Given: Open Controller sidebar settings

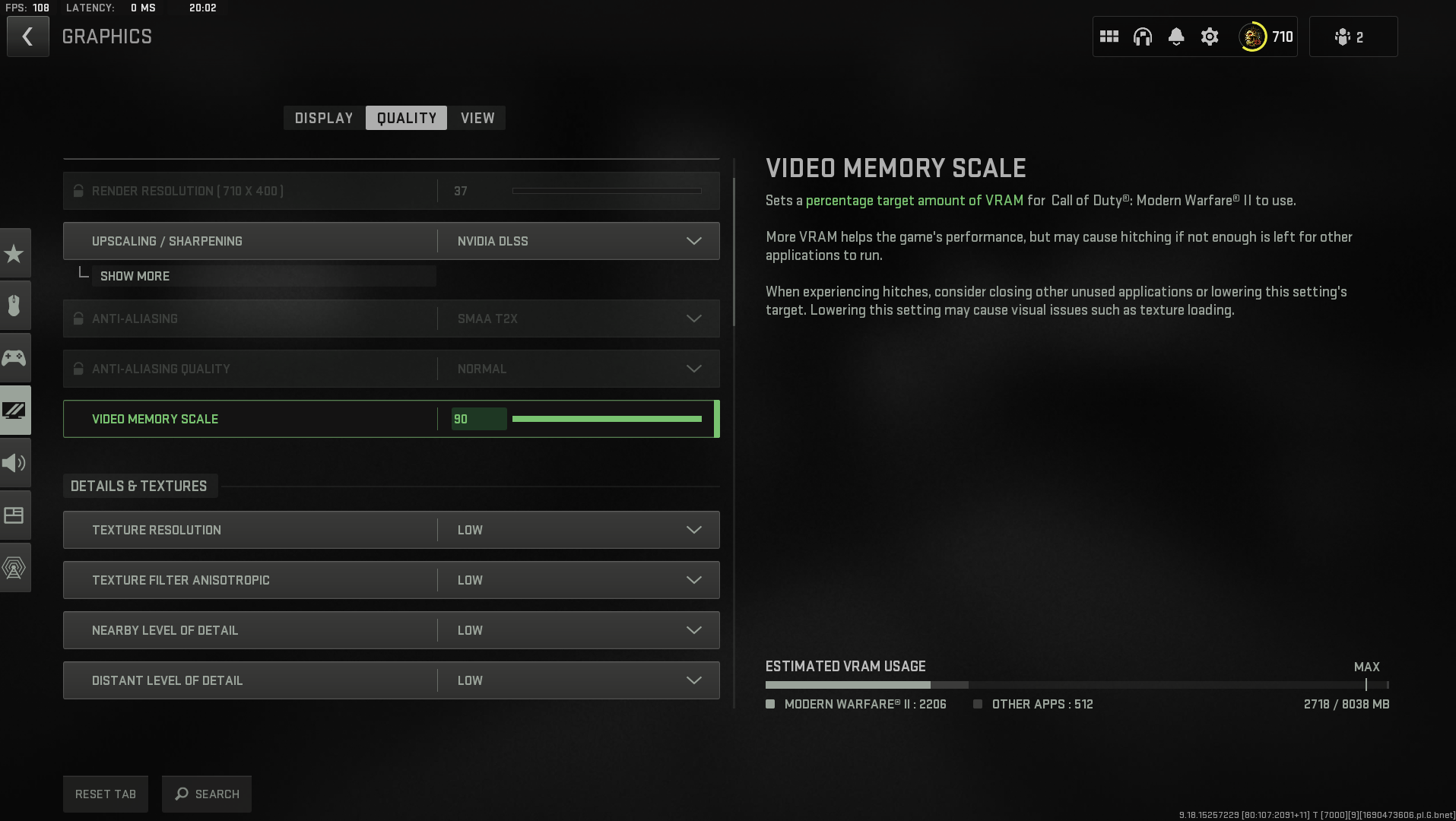Looking at the screenshot, I should (14, 358).
